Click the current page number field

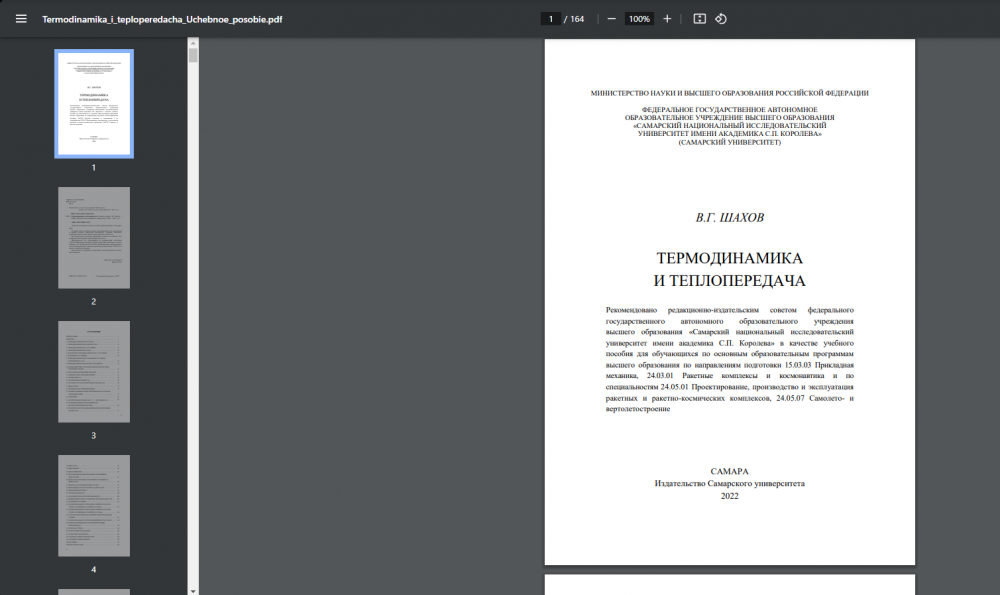point(550,19)
